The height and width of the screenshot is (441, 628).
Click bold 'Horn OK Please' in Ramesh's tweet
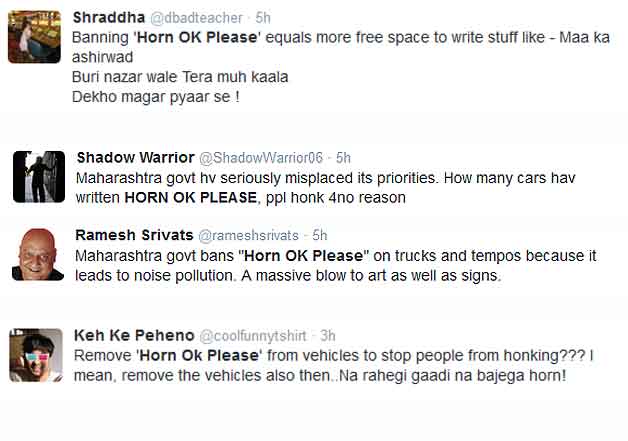click(304, 256)
